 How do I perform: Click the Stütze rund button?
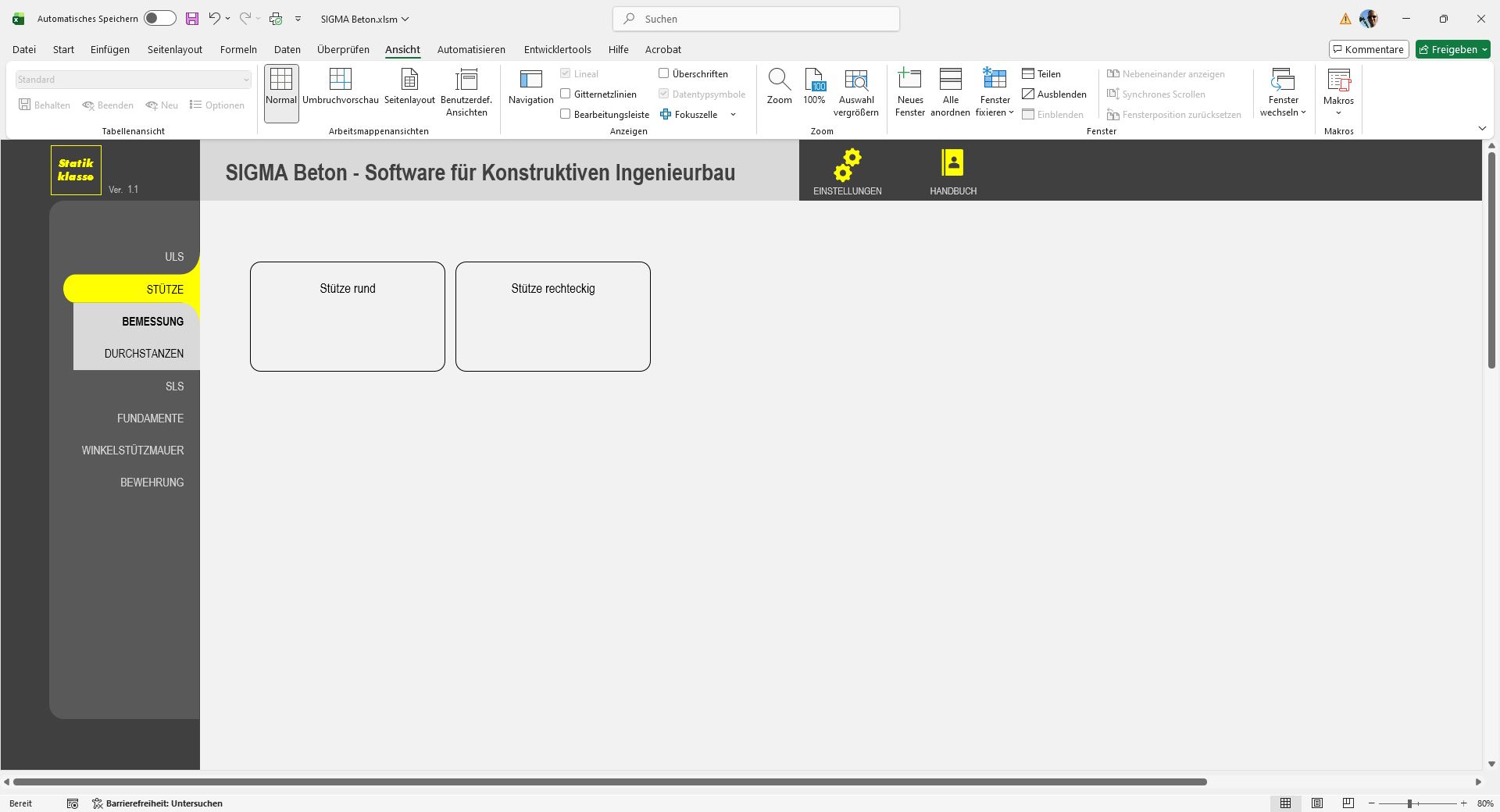point(348,316)
